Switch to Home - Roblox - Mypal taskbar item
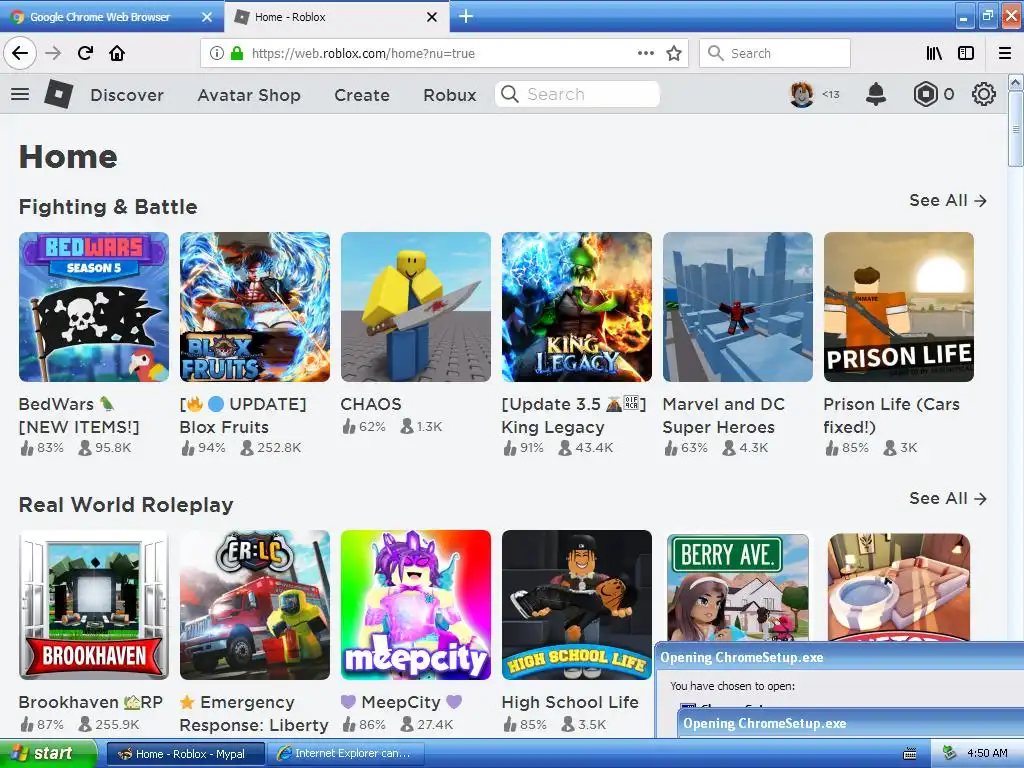Image resolution: width=1024 pixels, height=768 pixels. pos(185,754)
